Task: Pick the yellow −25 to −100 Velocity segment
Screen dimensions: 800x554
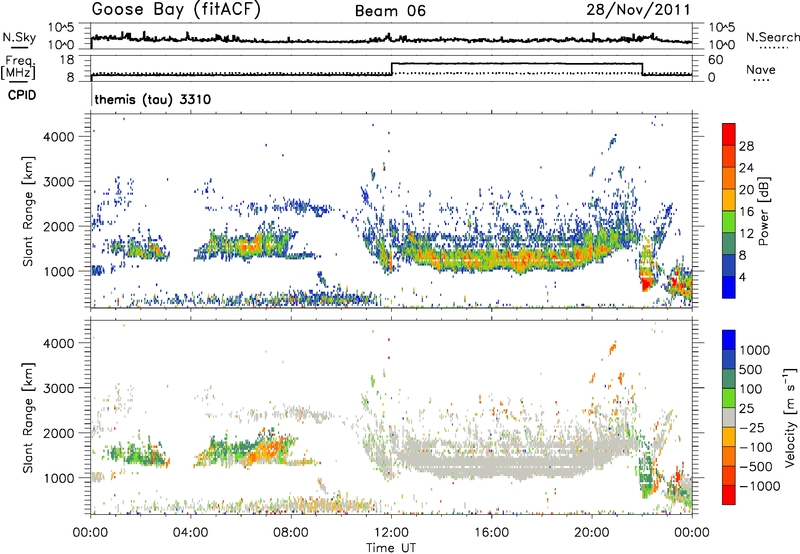Action: (729, 437)
